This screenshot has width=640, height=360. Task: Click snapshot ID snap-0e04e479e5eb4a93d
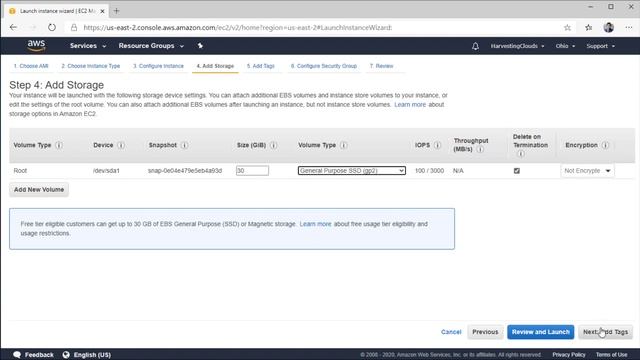pyautogui.click(x=185, y=171)
